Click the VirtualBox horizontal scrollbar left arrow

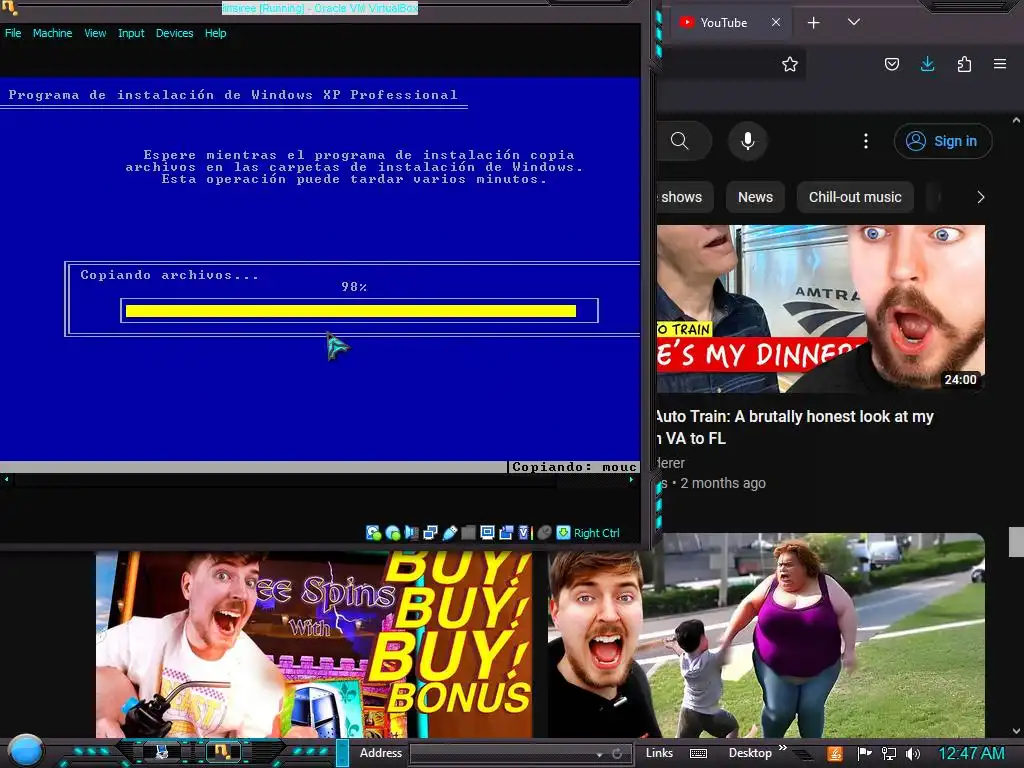7,480
